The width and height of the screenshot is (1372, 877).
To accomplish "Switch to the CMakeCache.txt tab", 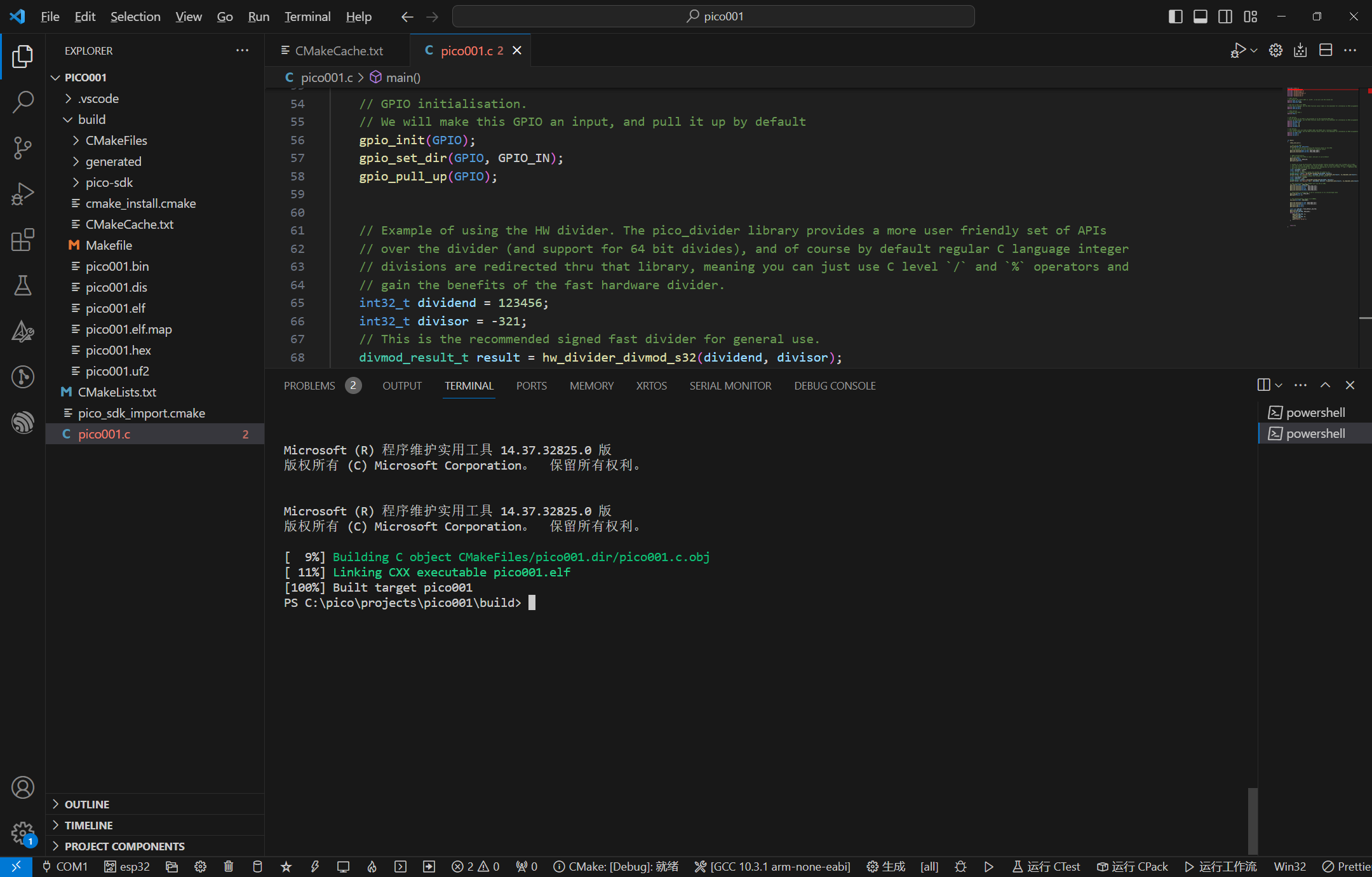I will 339,50.
